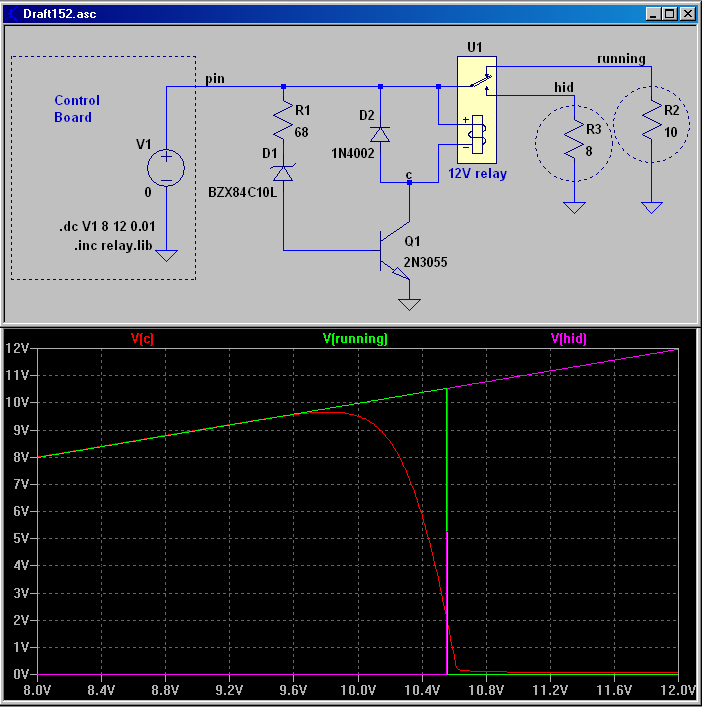Select the R2 resistor symbol

[652, 119]
